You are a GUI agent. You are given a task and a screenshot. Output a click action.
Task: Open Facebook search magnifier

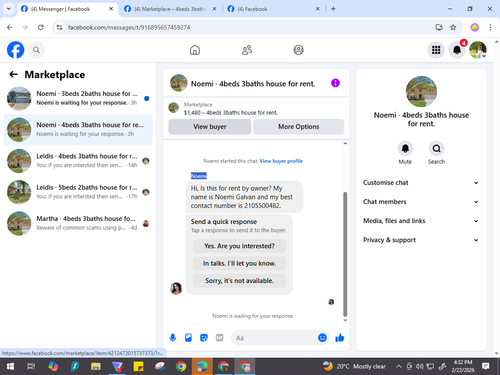(36, 50)
